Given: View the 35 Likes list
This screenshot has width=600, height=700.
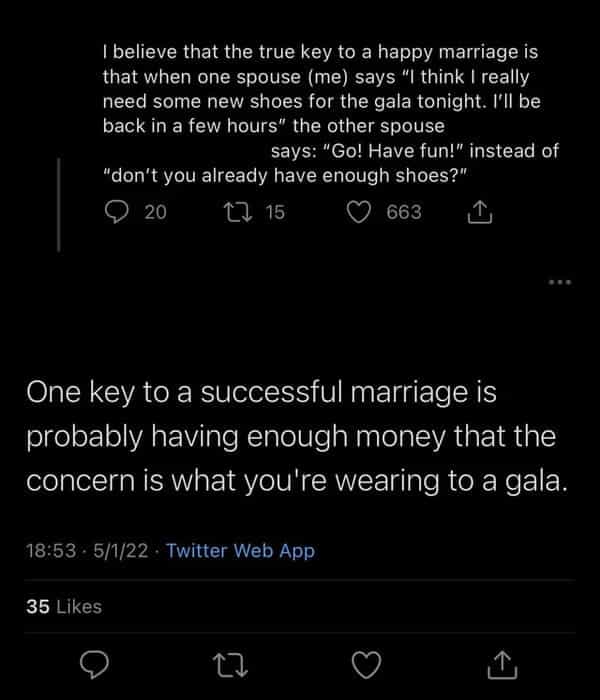Looking at the screenshot, I should coord(65,605).
